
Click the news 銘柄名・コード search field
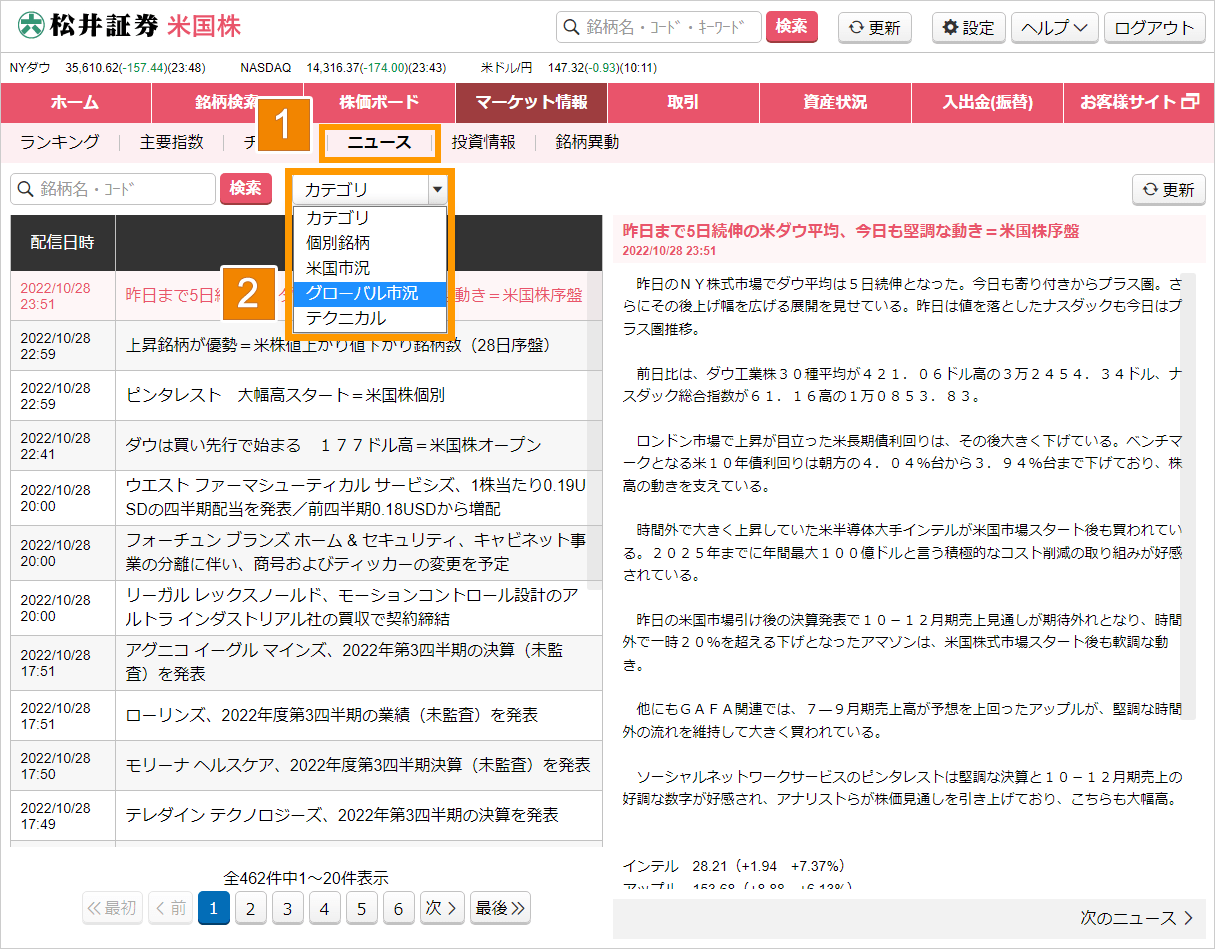(x=113, y=189)
